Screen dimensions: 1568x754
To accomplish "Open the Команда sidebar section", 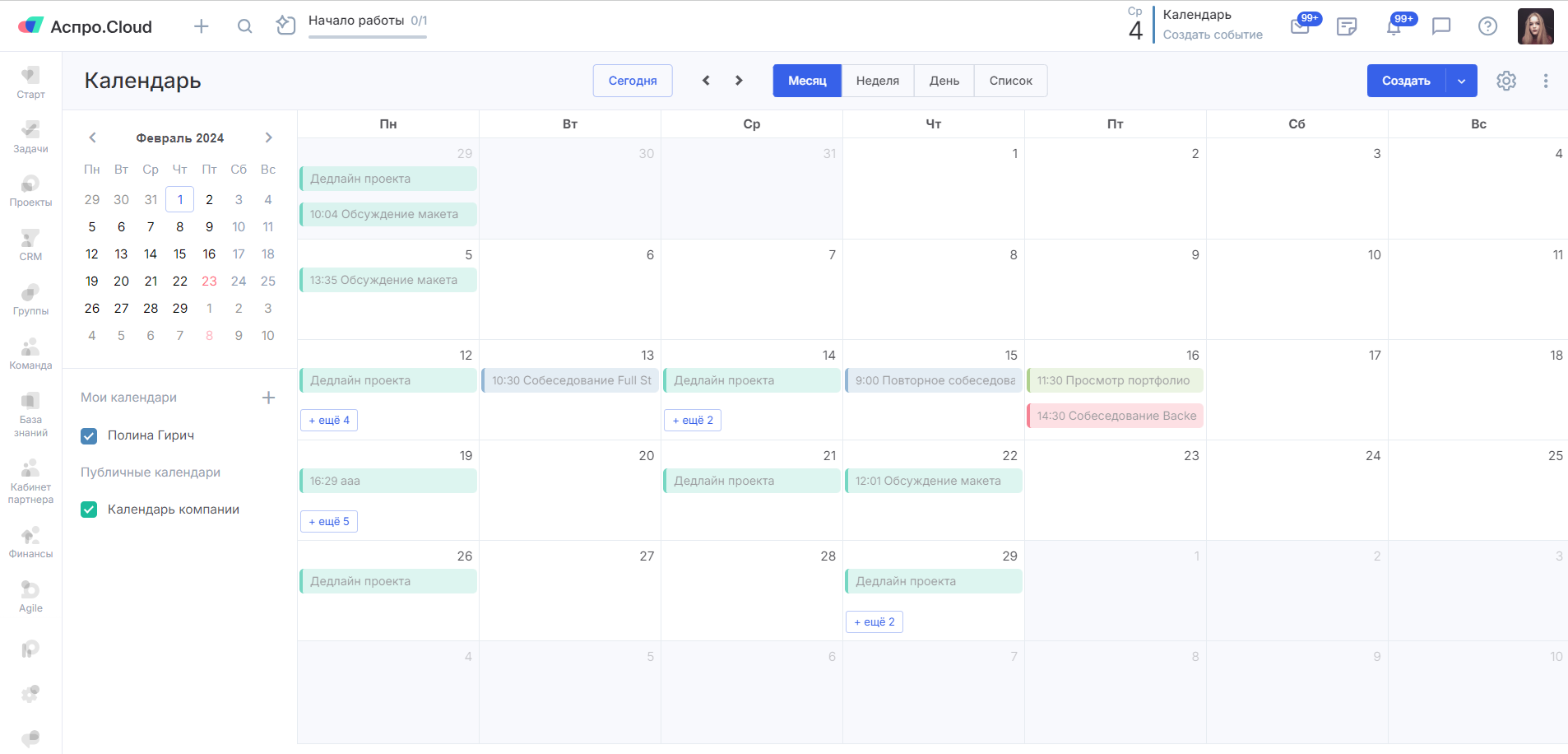I will (x=30, y=353).
